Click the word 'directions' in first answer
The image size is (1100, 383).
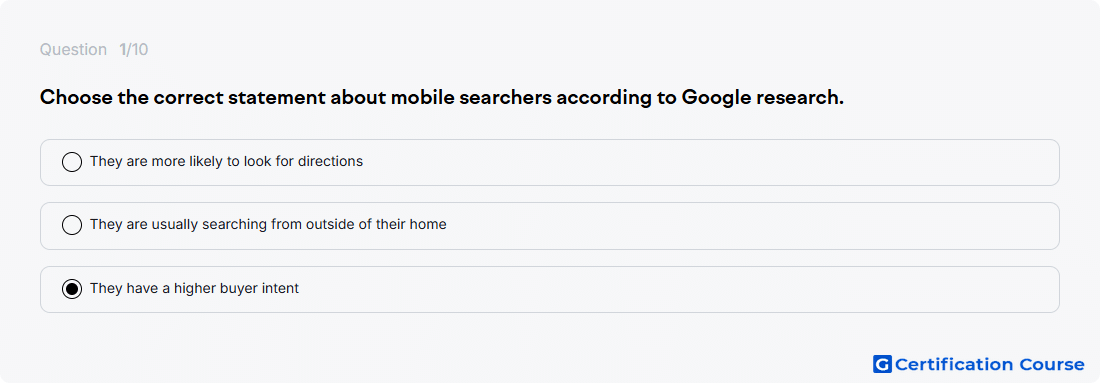(x=330, y=161)
